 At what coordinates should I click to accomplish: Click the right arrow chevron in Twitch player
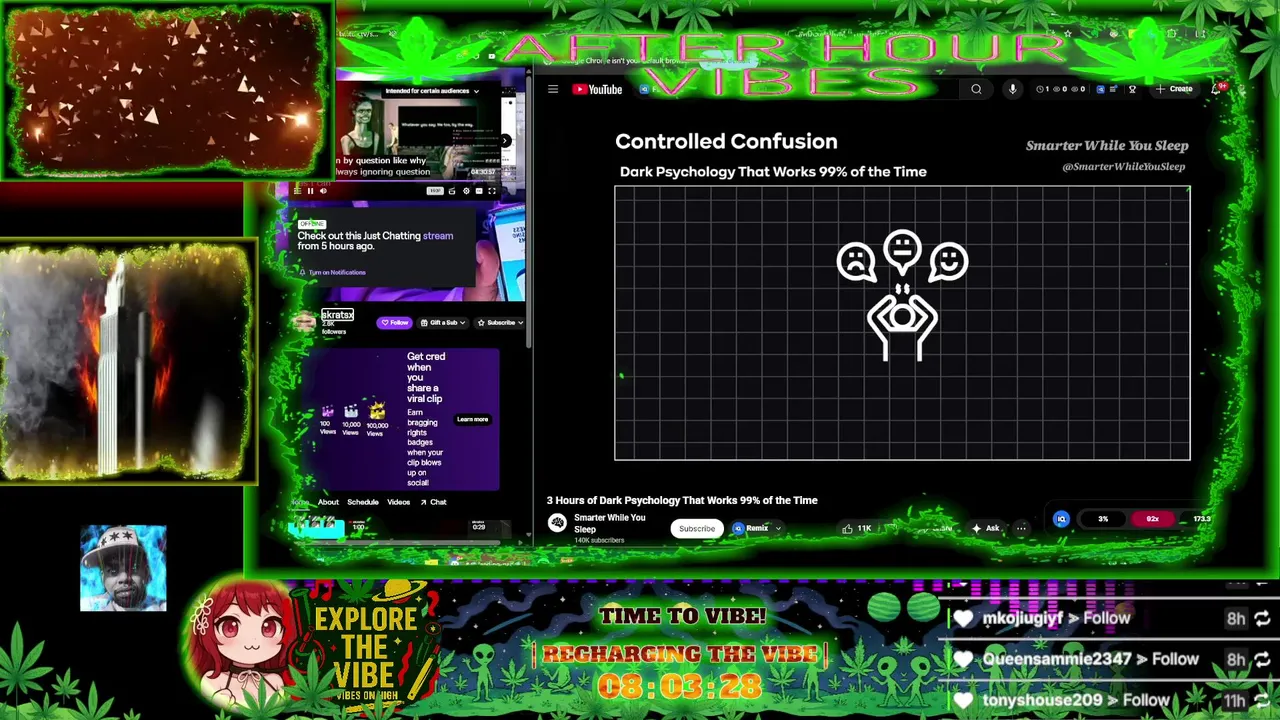[504, 141]
